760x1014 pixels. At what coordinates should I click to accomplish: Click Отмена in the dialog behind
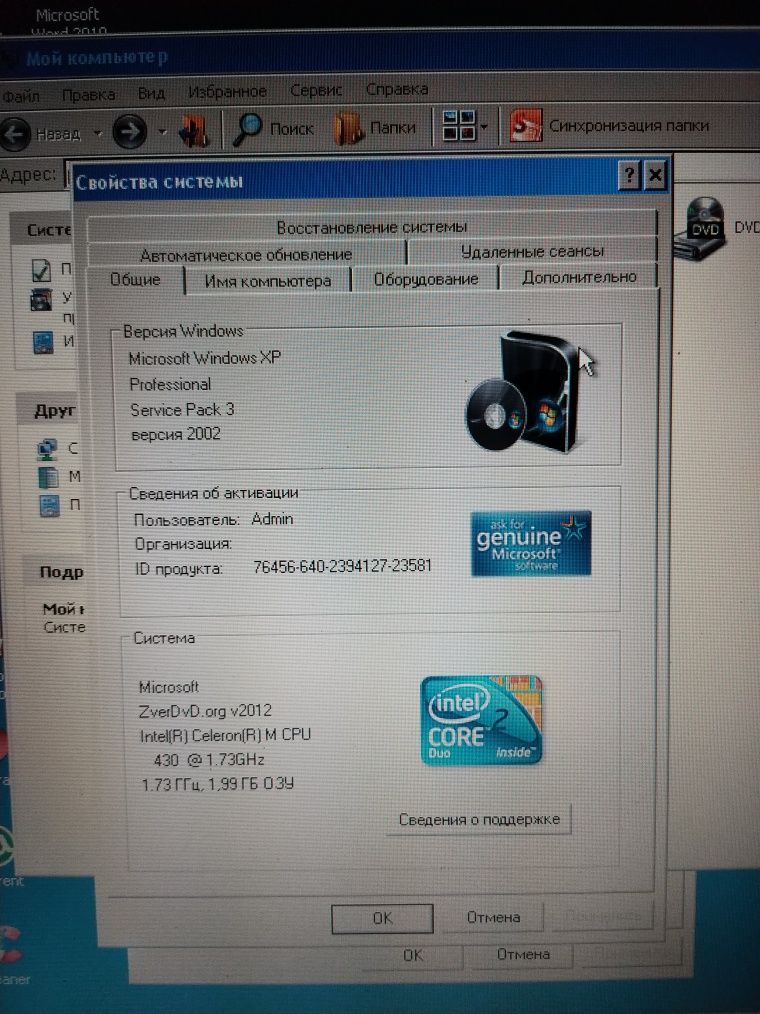pos(523,954)
